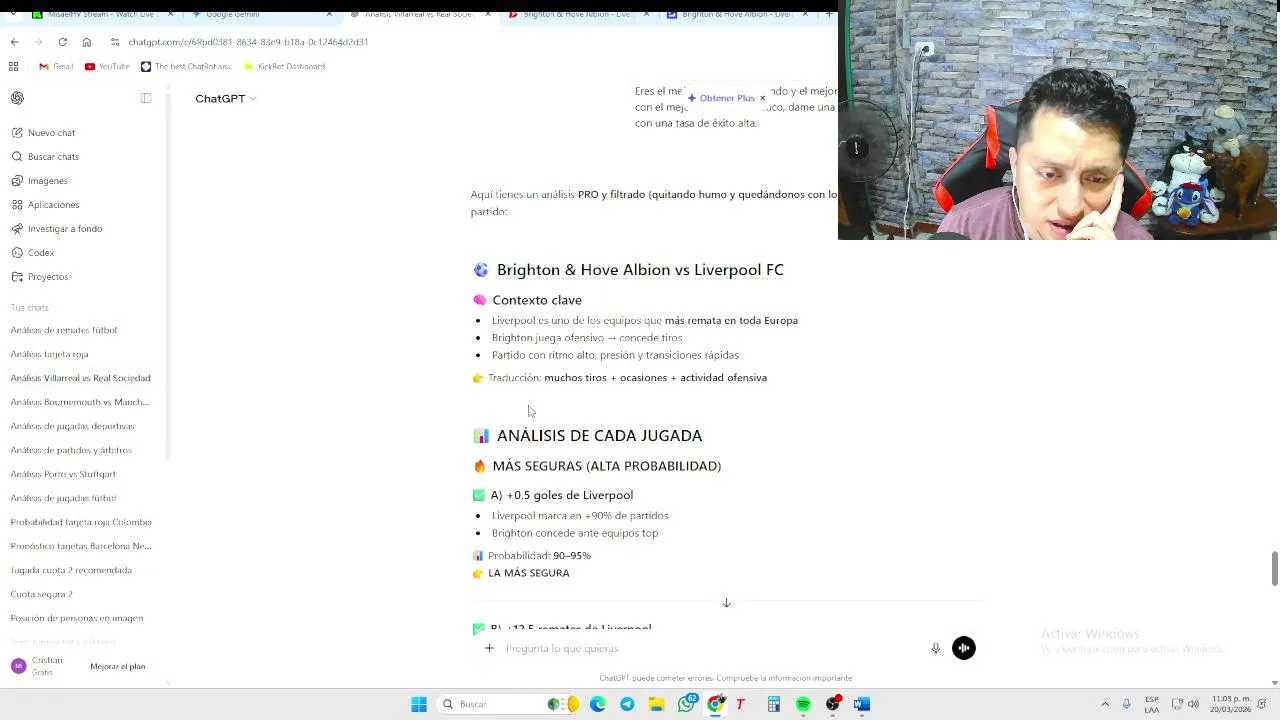Image resolution: width=1280 pixels, height=720 pixels.
Task: Close the Google Gemini tab
Action: point(329,14)
